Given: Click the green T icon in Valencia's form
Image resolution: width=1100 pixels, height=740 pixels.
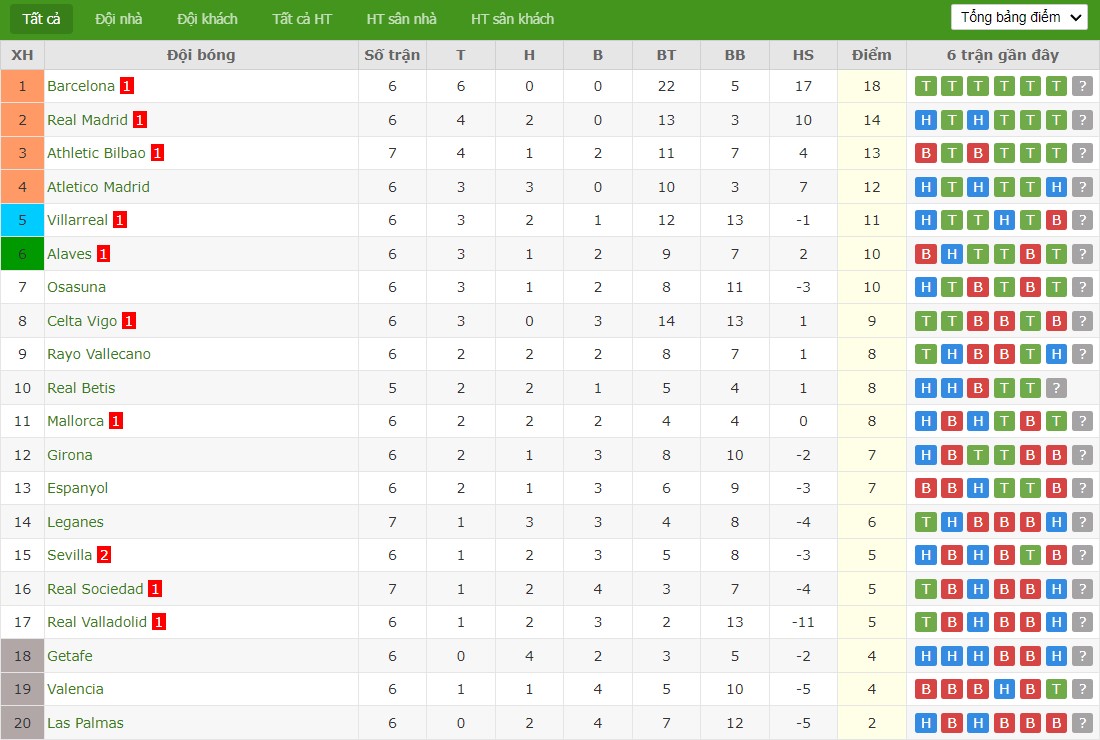Looking at the screenshot, I should [x=1056, y=689].
